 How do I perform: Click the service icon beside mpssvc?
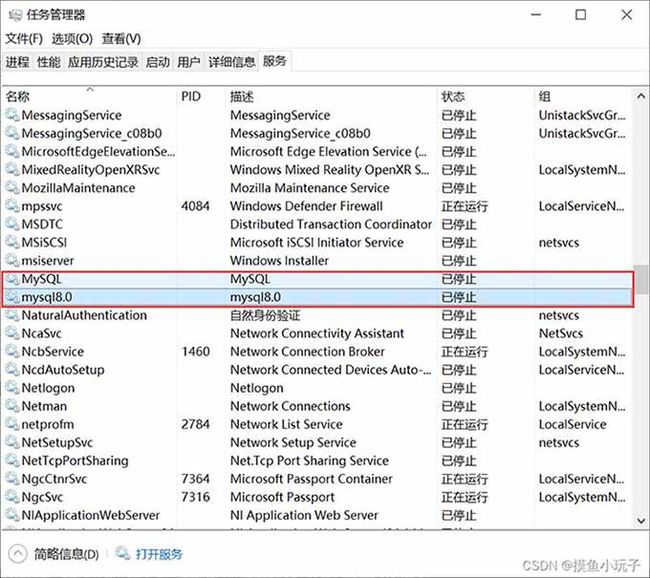12,206
